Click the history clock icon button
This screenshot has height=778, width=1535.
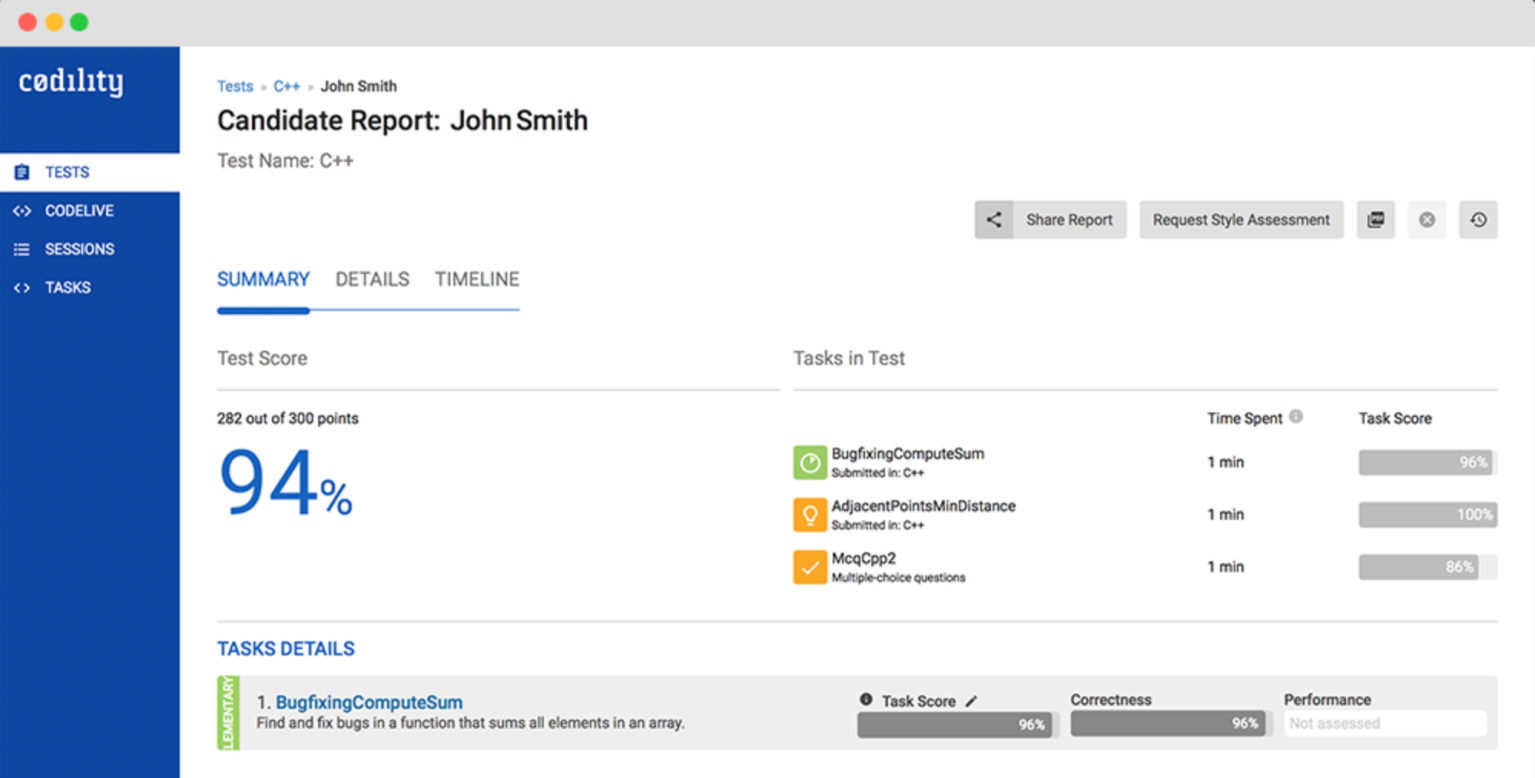tap(1478, 220)
